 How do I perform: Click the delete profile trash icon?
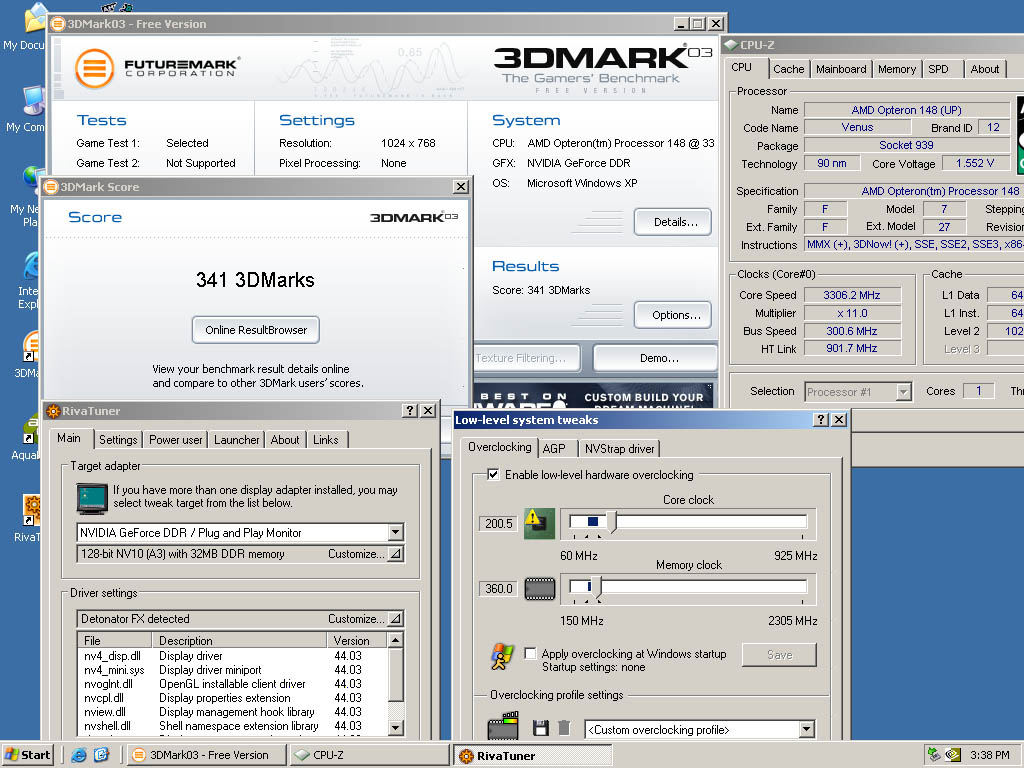pyautogui.click(x=564, y=728)
